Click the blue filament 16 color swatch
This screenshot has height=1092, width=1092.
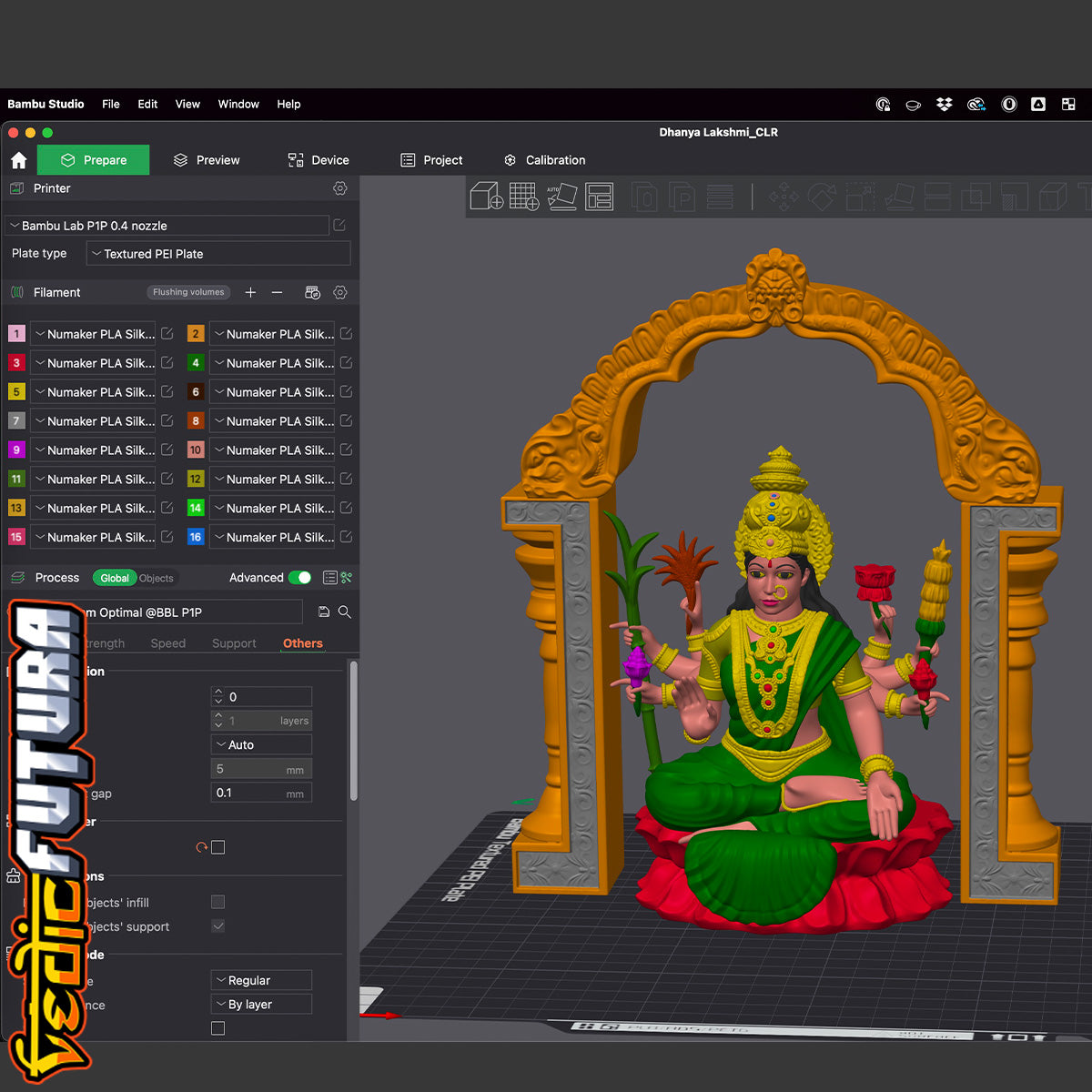(195, 537)
